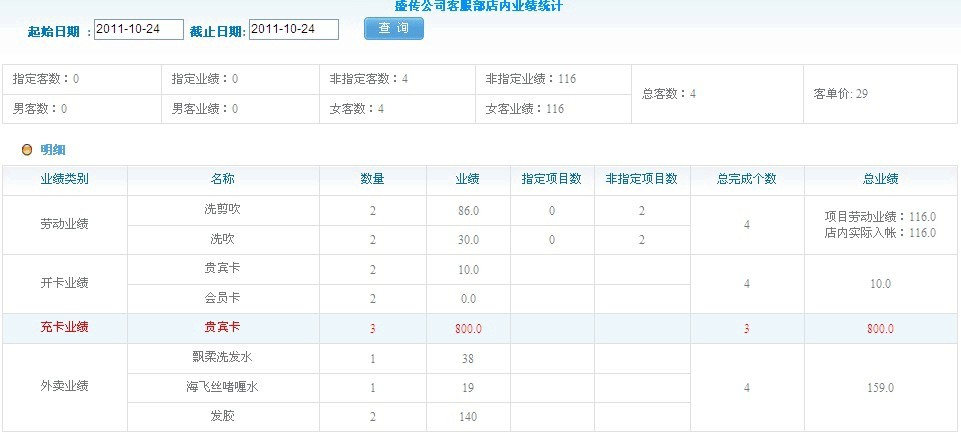Click the 外卖业绩 category cell

pos(64,387)
